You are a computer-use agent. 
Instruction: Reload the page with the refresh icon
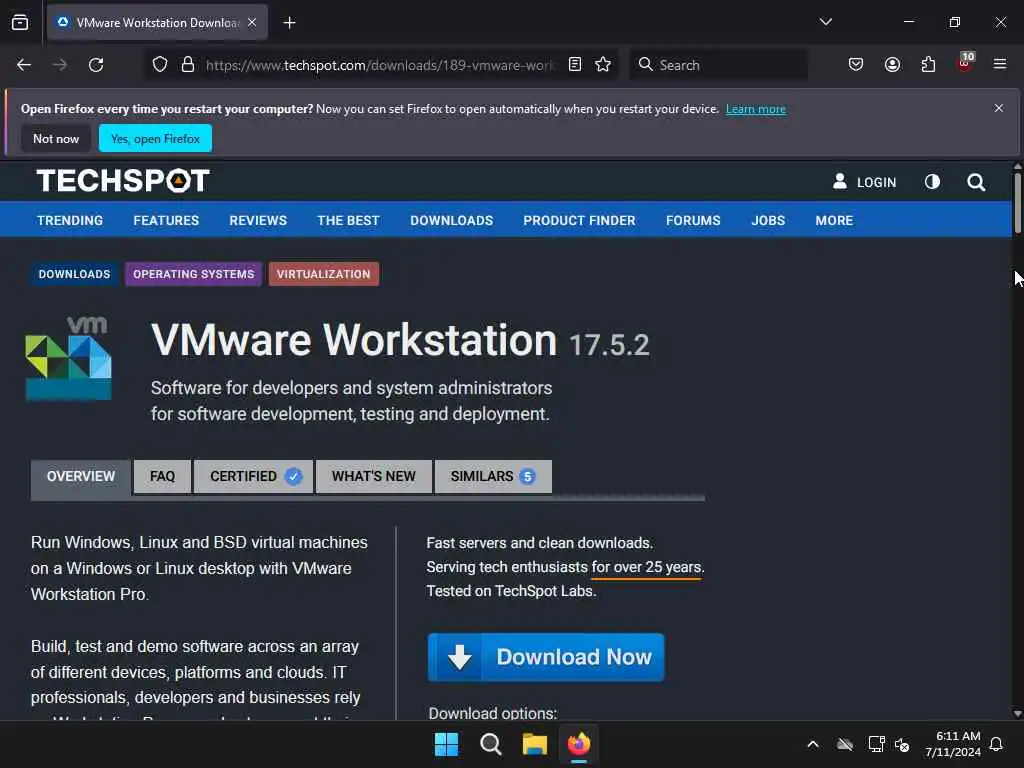point(96,65)
